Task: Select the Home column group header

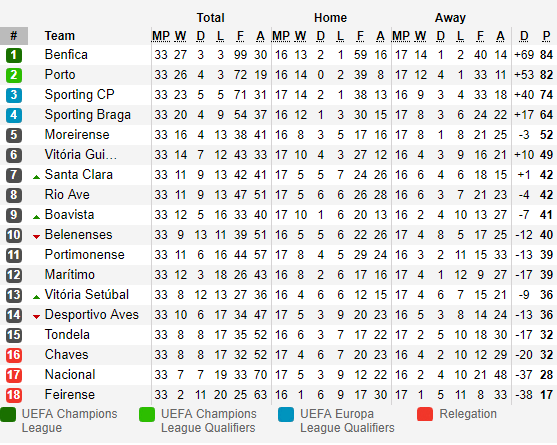Action: point(330,18)
